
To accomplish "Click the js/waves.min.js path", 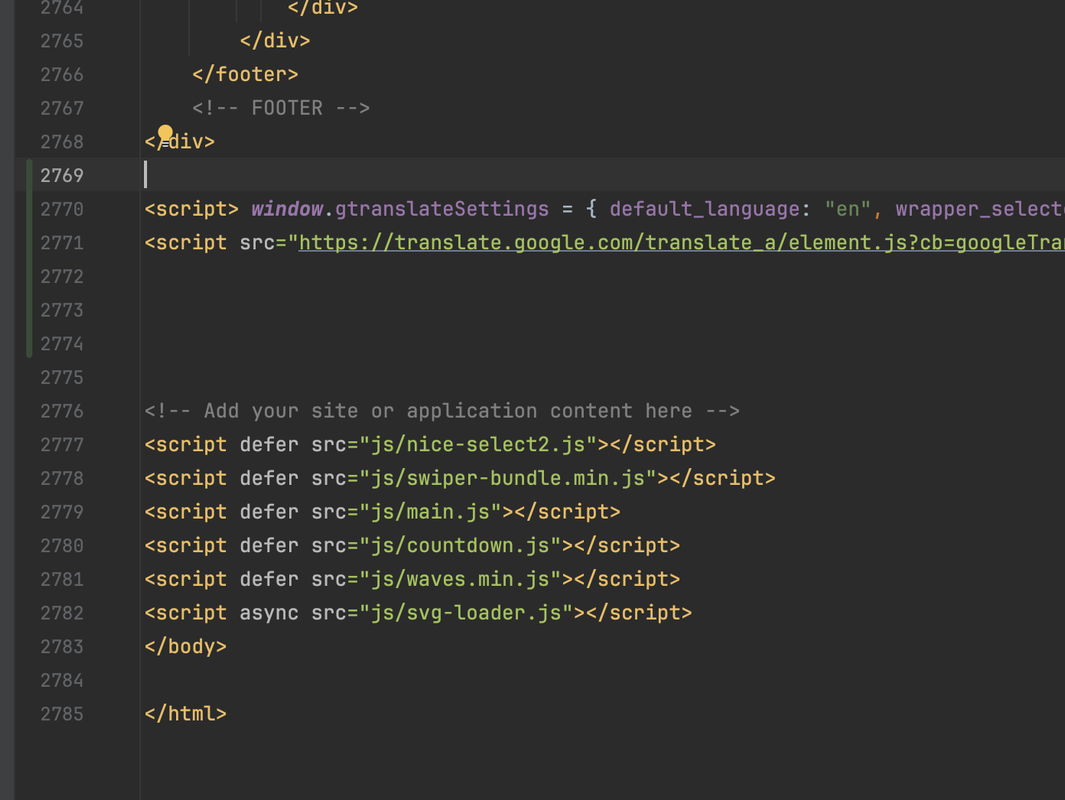I will 461,579.
